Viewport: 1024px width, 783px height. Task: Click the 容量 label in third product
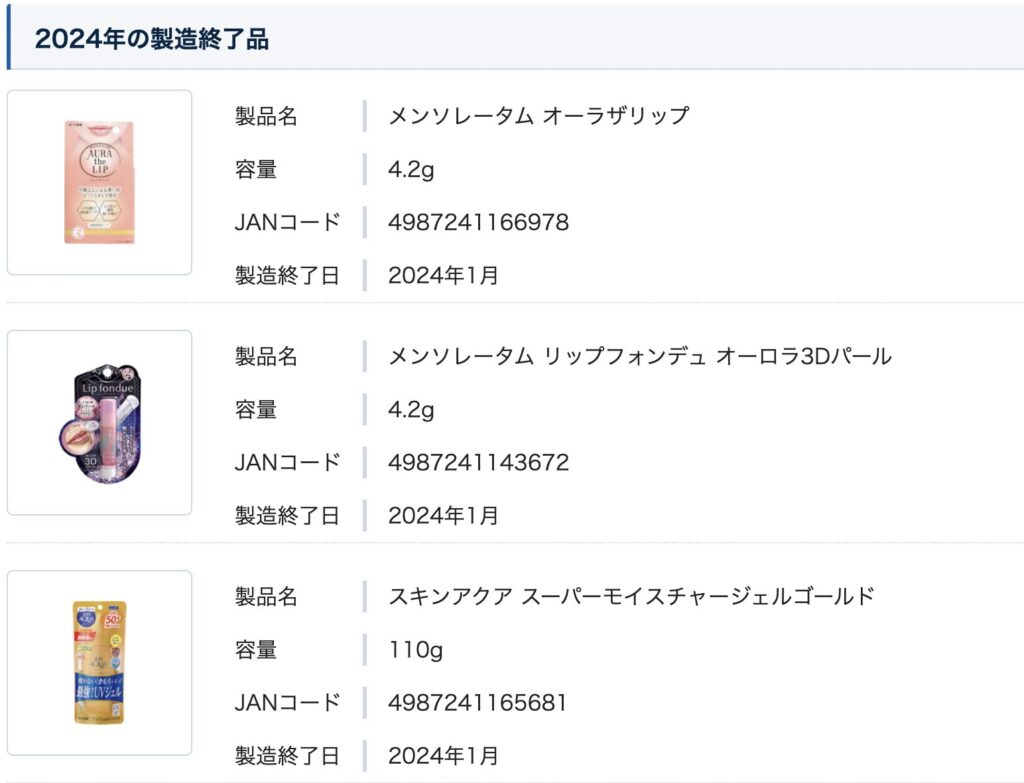click(x=256, y=650)
